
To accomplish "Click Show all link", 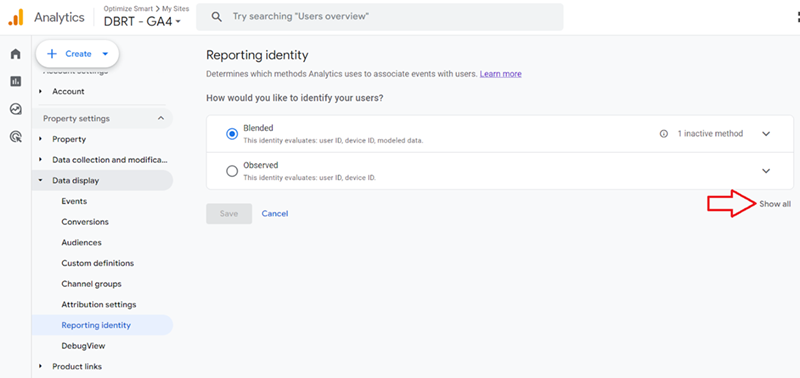I will point(775,204).
